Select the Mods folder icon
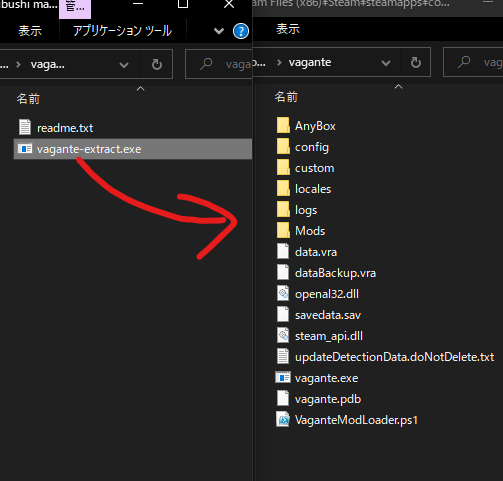This screenshot has width=503, height=481. pos(283,230)
